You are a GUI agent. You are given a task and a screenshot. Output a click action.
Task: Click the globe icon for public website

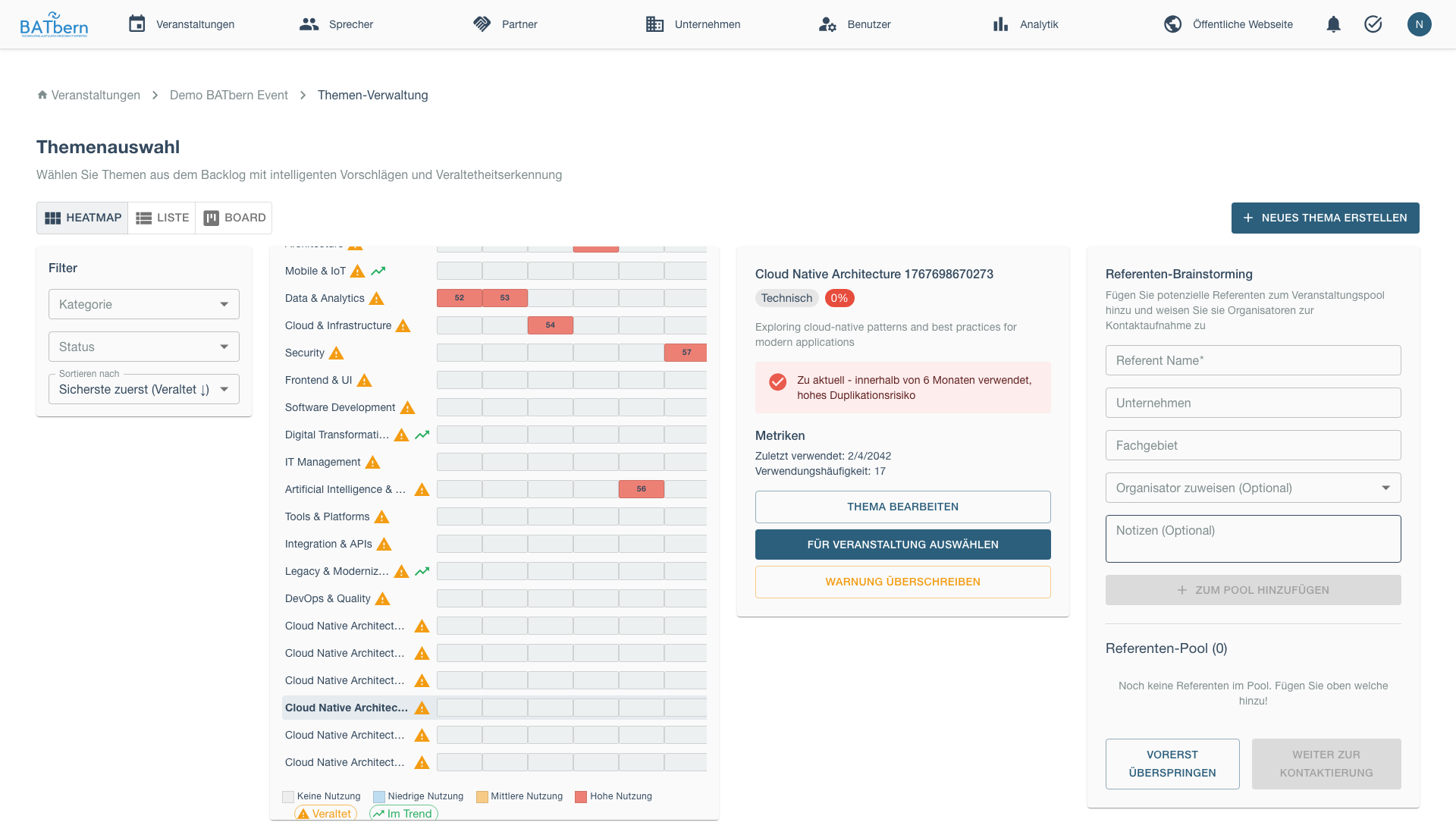tap(1172, 24)
